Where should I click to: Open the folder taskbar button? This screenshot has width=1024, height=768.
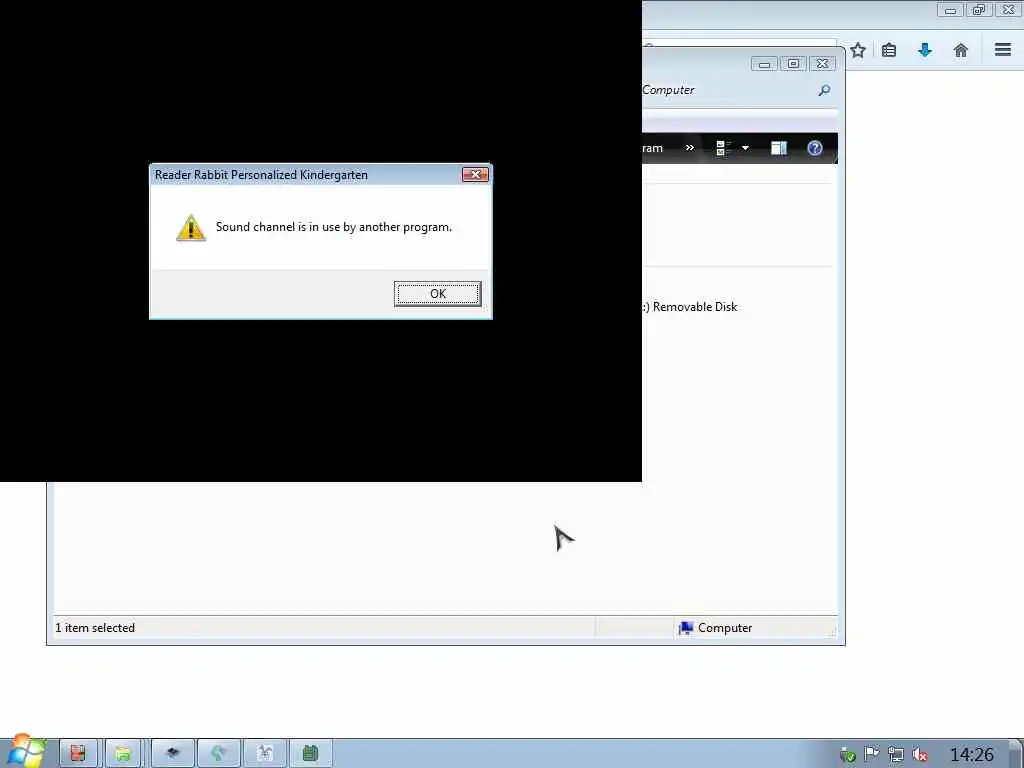123,754
